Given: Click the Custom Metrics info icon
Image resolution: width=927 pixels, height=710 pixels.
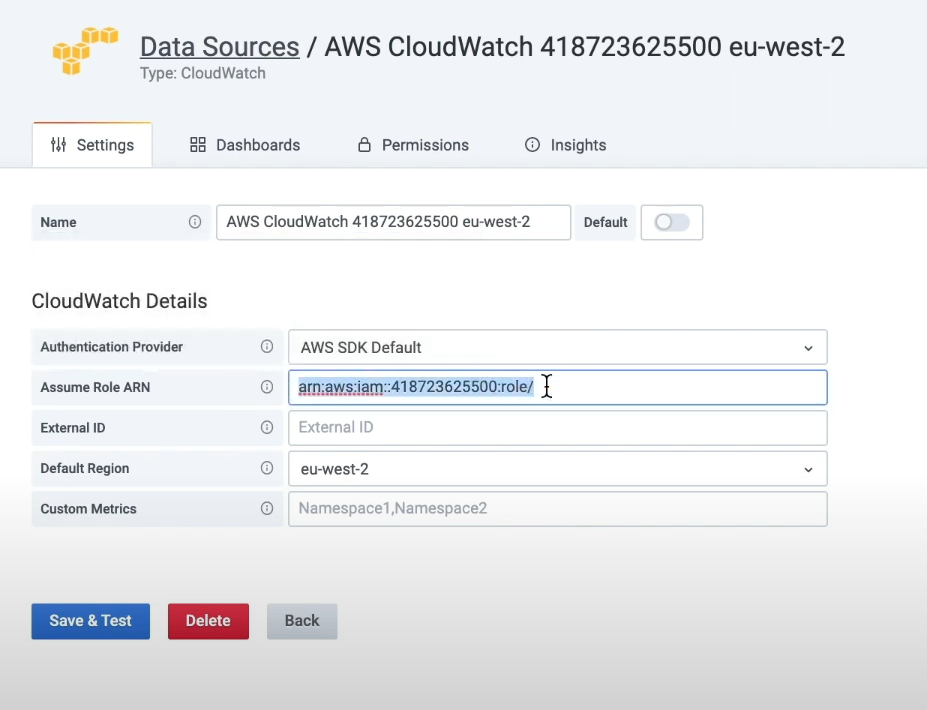Looking at the screenshot, I should pos(267,508).
